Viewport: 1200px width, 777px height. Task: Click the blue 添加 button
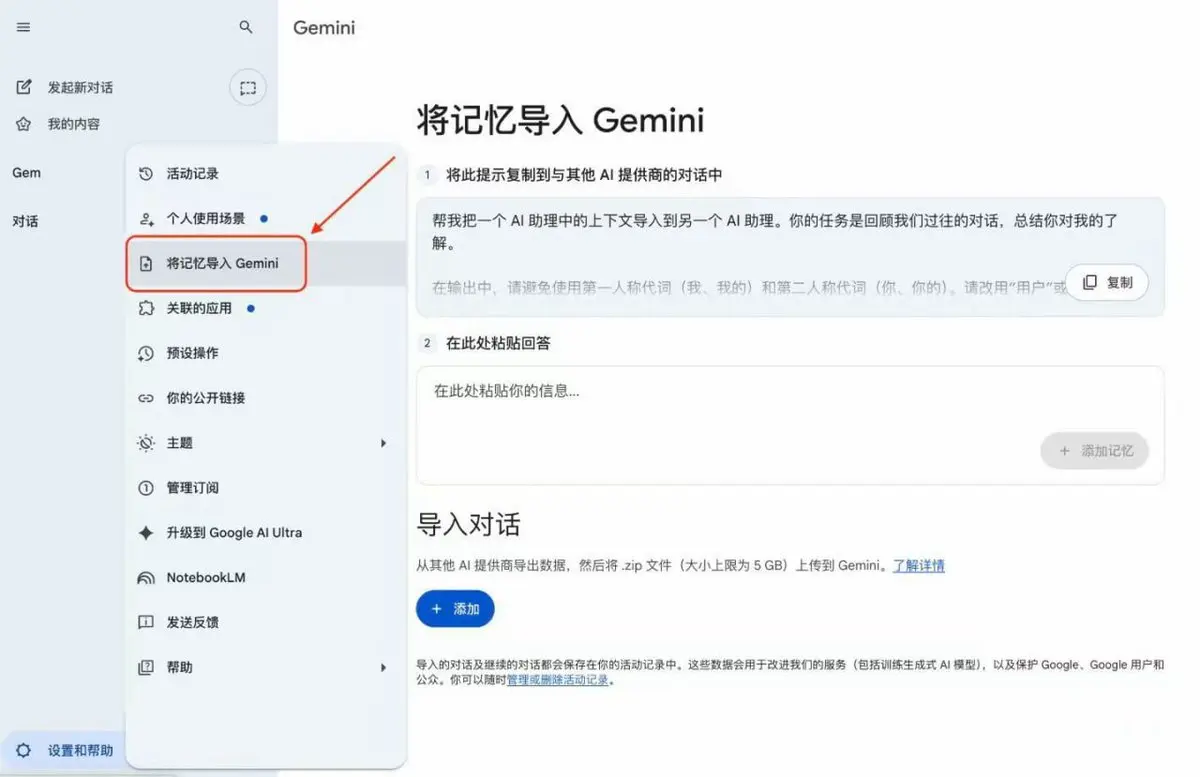pos(455,609)
